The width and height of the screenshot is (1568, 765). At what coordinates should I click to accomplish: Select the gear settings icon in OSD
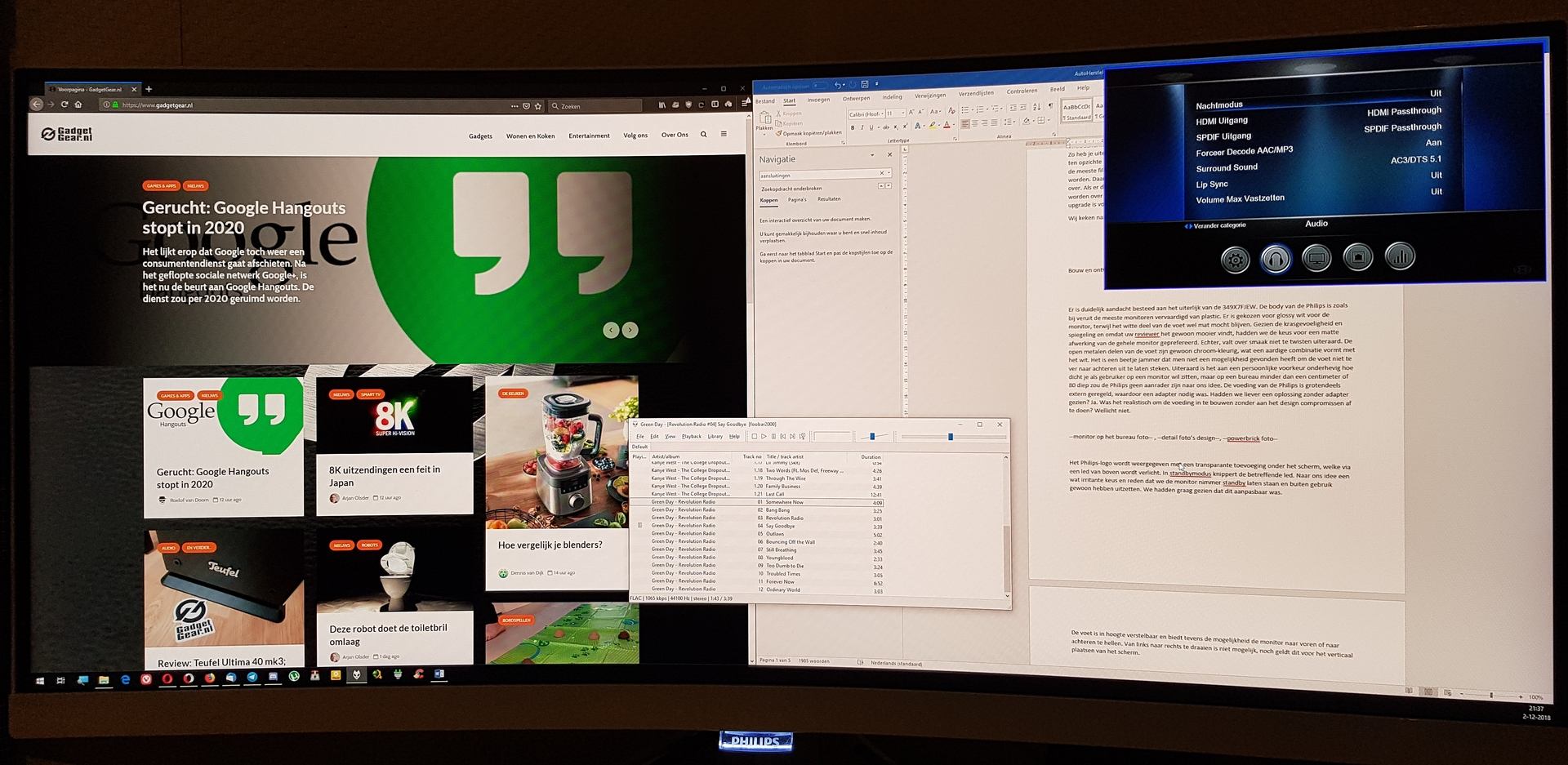(1235, 260)
